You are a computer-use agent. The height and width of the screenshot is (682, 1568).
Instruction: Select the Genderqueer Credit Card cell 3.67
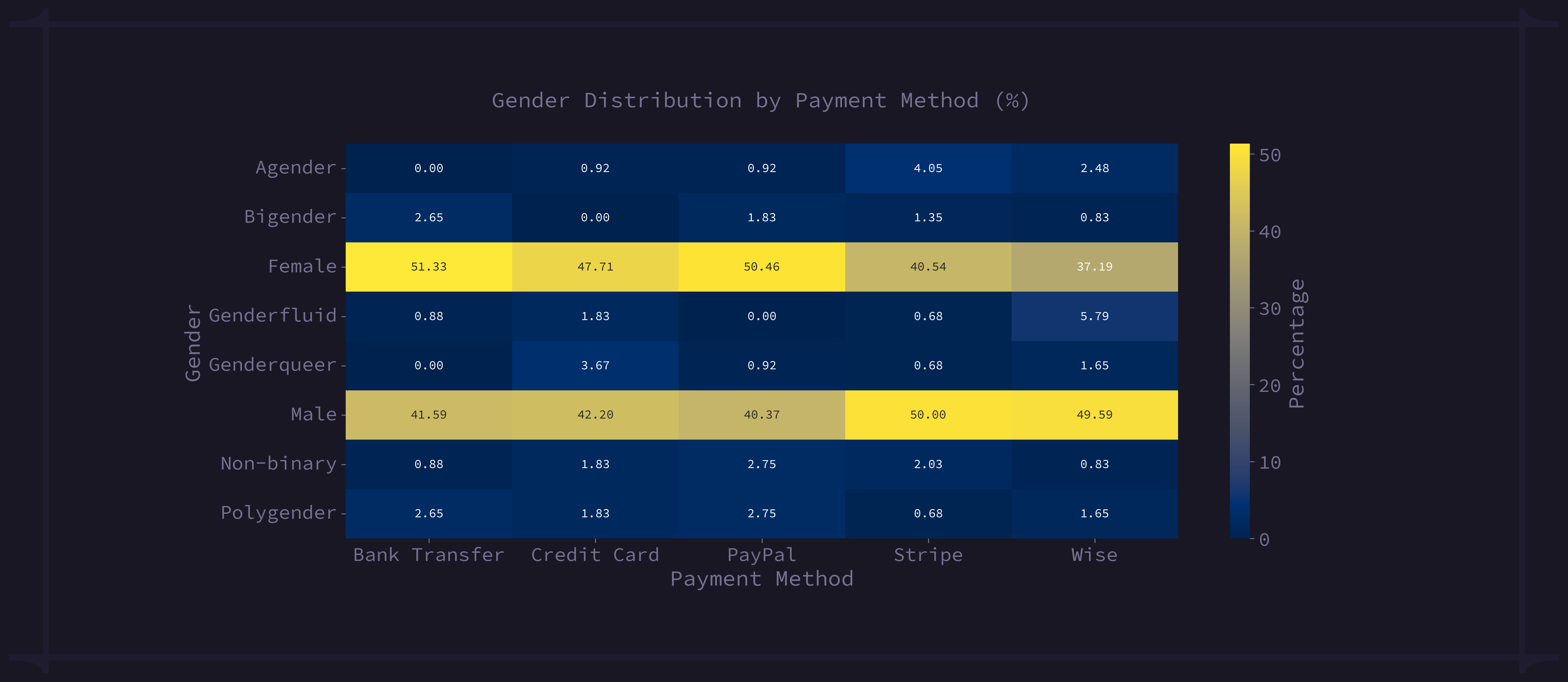pyautogui.click(x=595, y=365)
